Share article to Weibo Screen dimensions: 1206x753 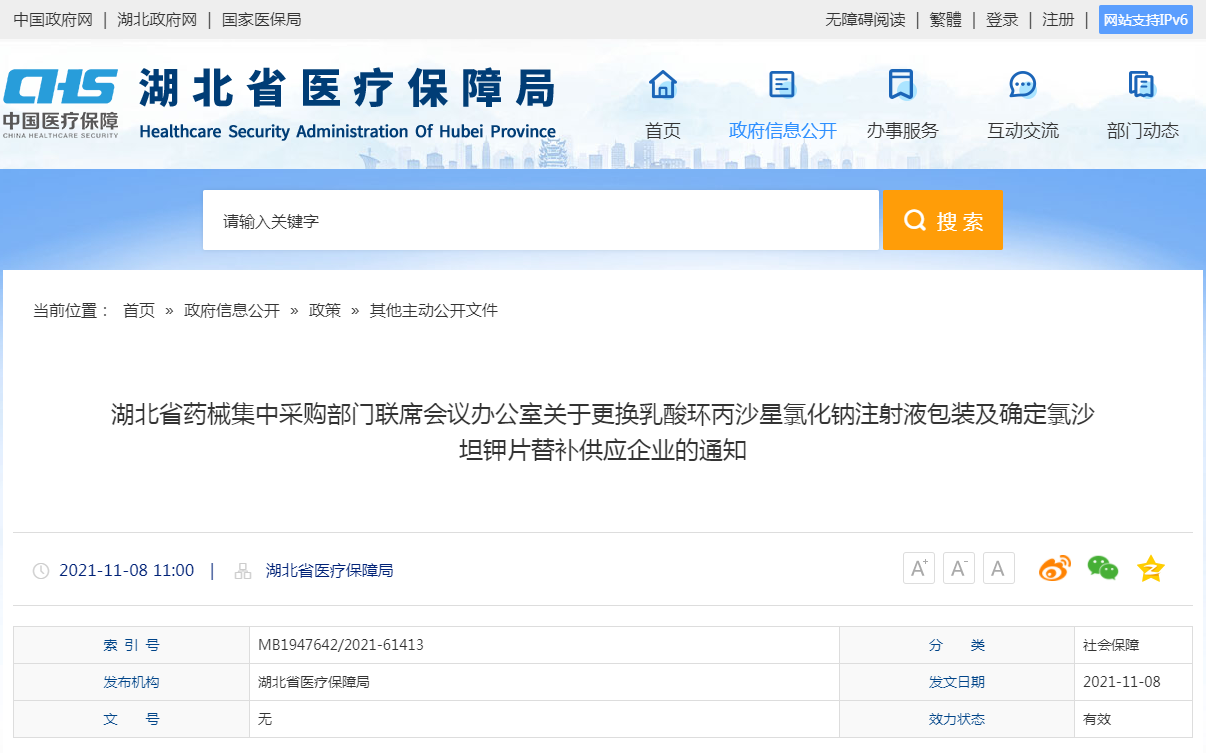coord(1054,568)
